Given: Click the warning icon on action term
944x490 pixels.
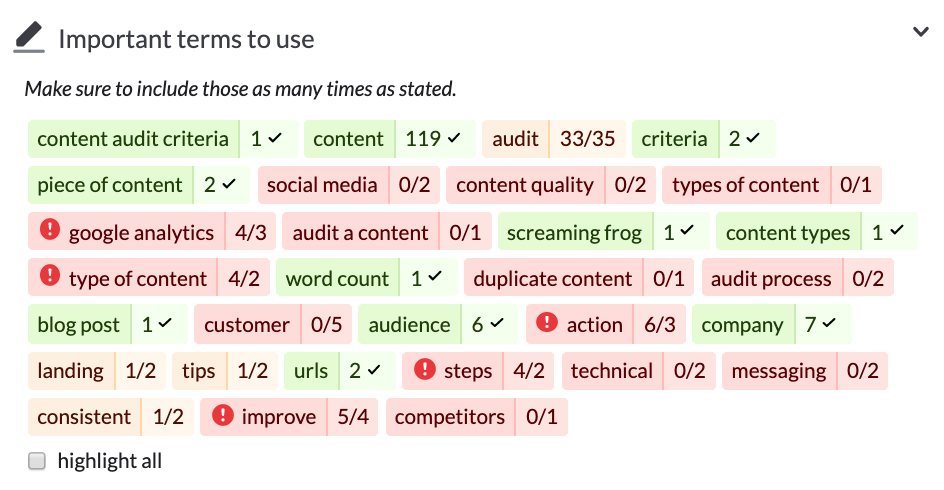Looking at the screenshot, I should (x=547, y=323).
